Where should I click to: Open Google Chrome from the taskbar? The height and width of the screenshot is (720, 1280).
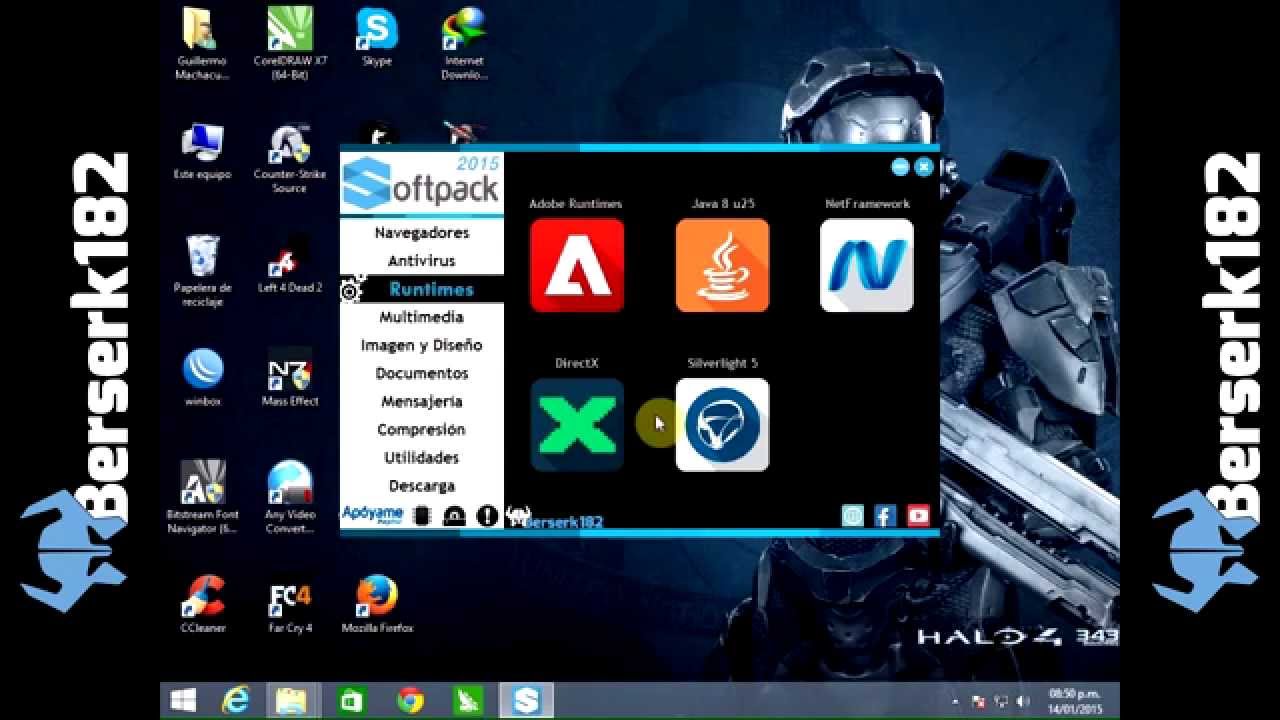pyautogui.click(x=410, y=701)
